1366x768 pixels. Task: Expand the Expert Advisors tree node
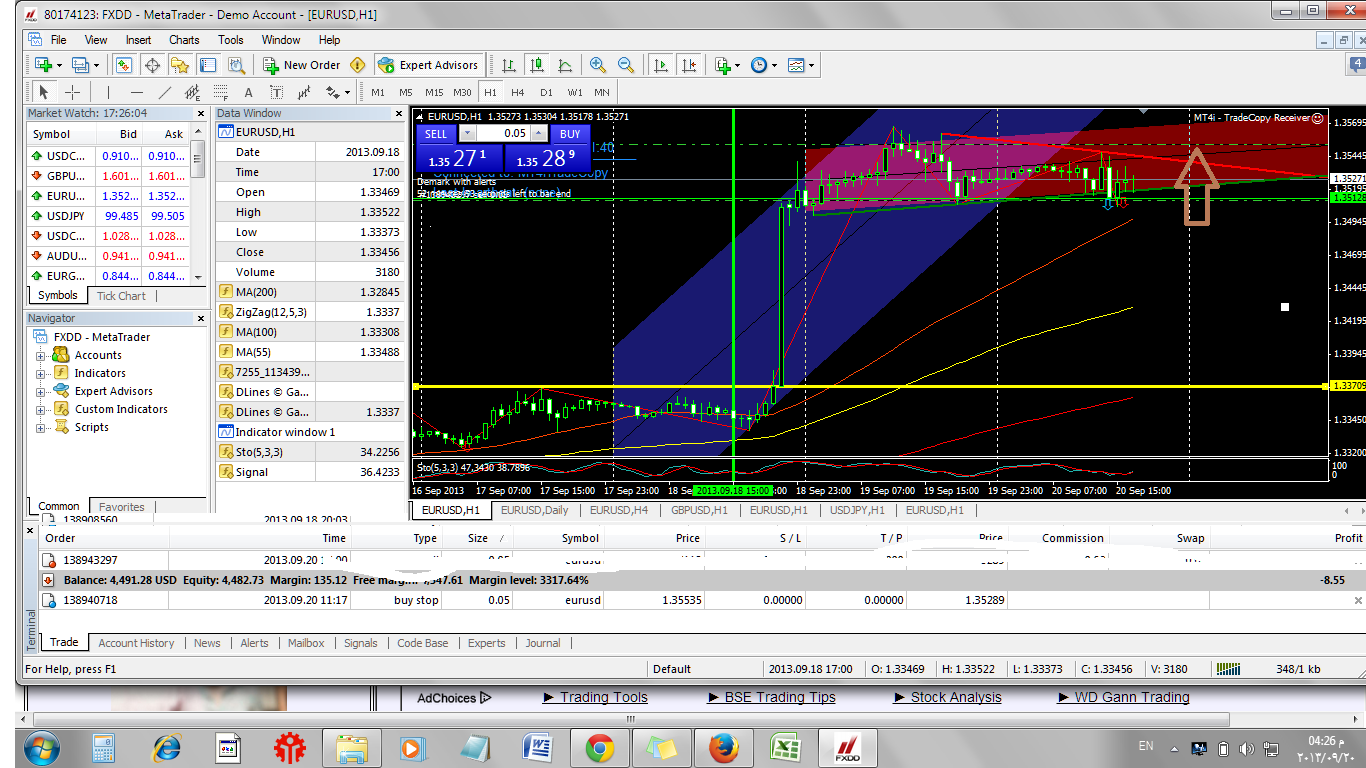pos(41,391)
